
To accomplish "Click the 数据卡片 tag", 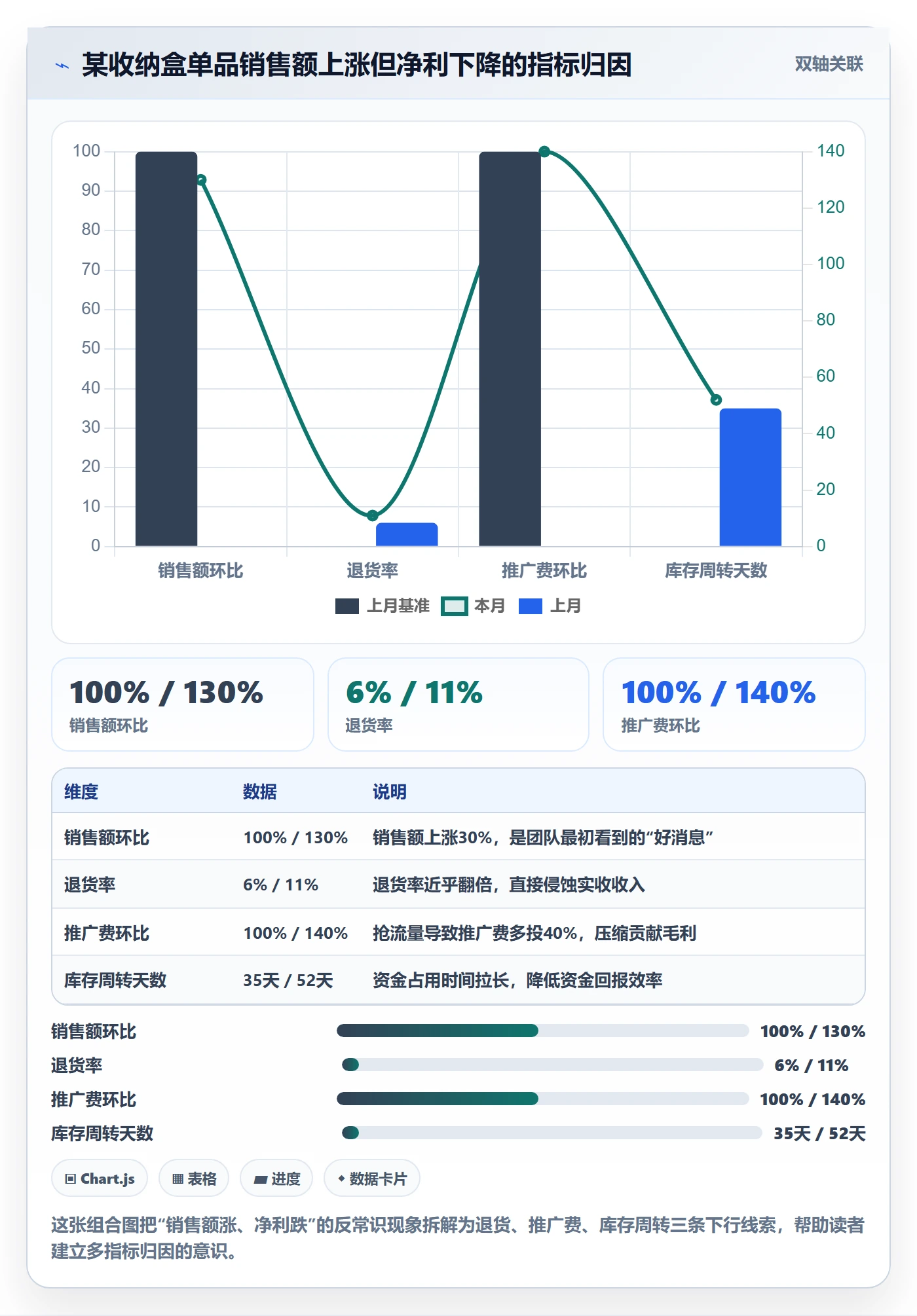I will [372, 1179].
